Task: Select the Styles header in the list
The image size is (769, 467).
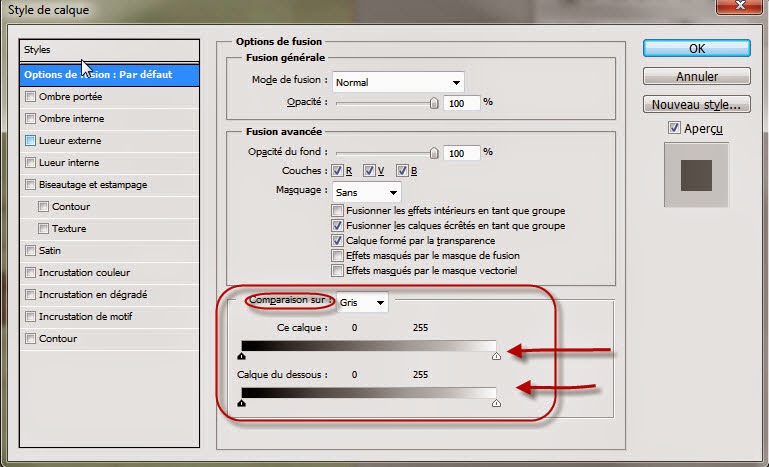Action: pos(109,50)
